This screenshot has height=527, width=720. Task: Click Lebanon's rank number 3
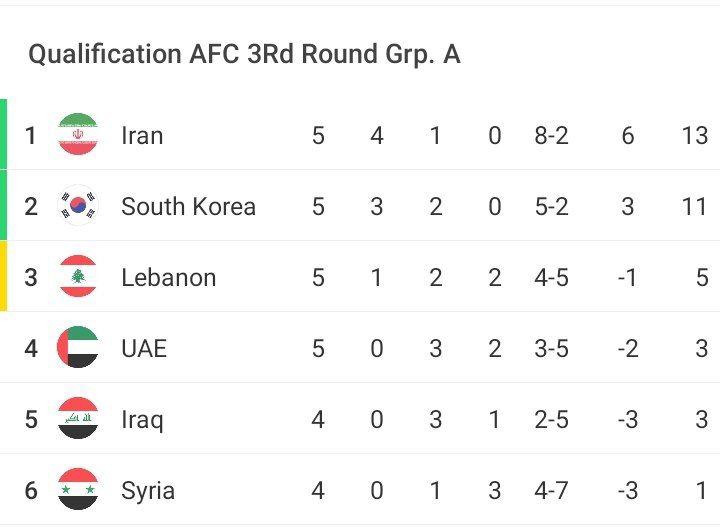31,277
